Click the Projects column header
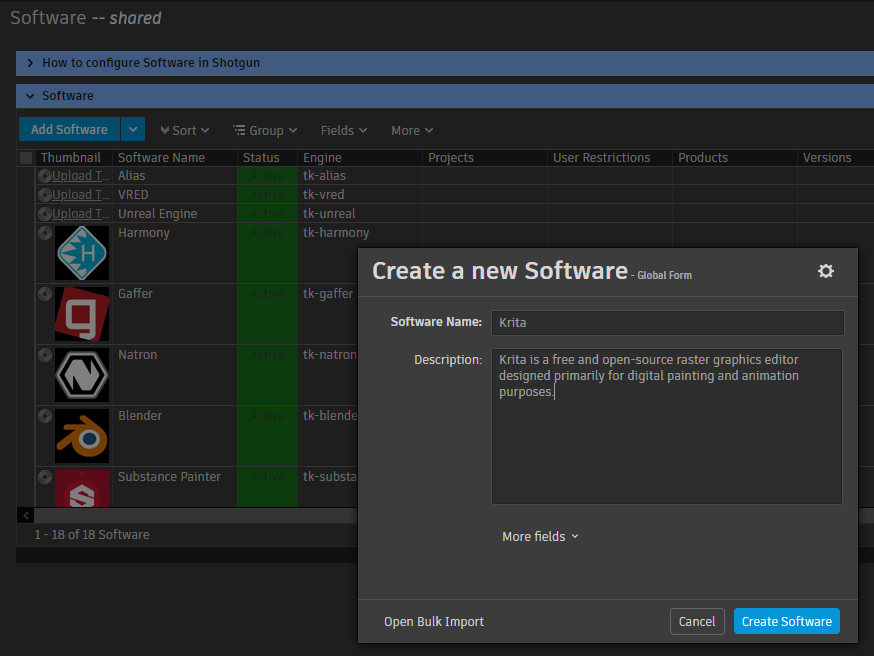The height and width of the screenshot is (656, 874). (x=484, y=158)
